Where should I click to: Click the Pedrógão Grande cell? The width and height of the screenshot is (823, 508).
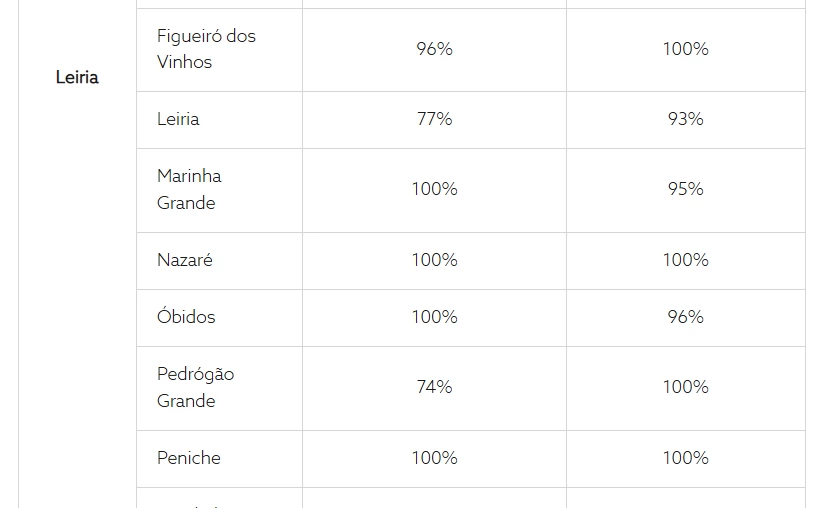(195, 387)
